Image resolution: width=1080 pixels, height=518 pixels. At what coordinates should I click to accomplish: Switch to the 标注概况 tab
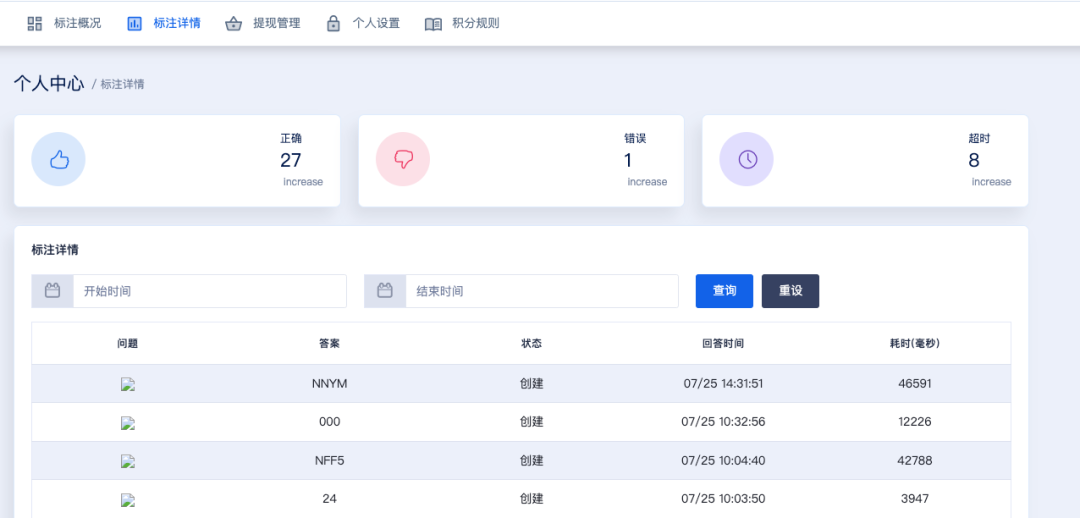64,23
